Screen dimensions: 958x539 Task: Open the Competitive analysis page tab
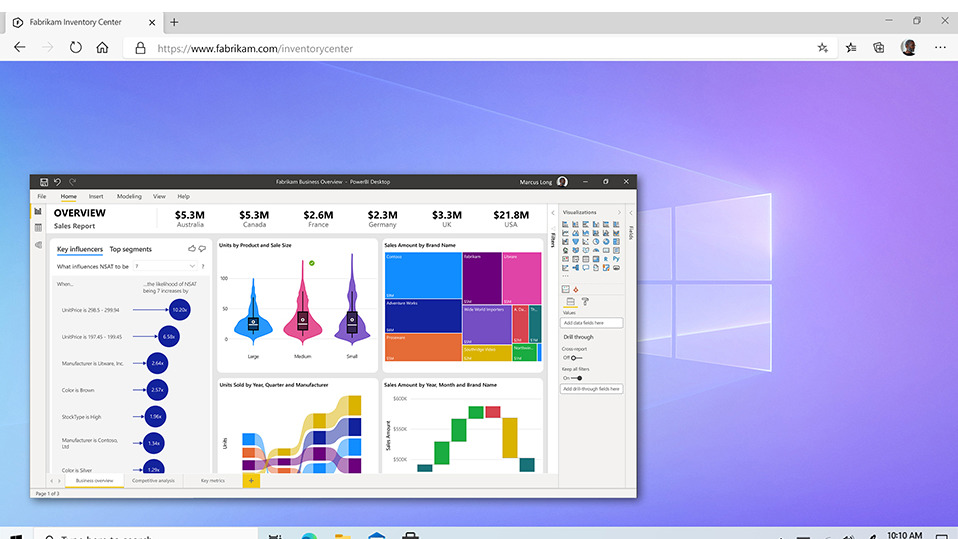(153, 481)
